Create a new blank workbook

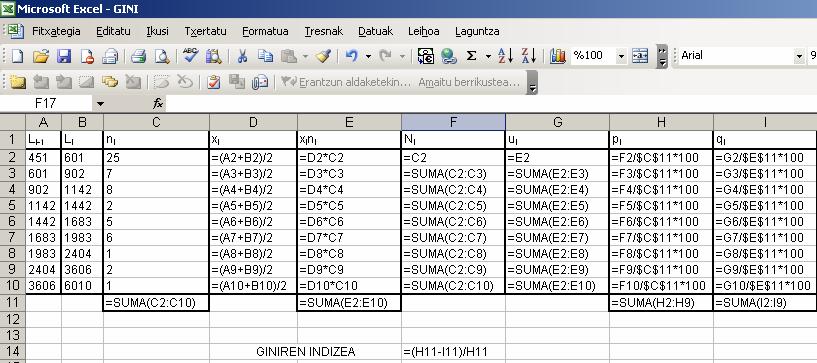(17, 56)
